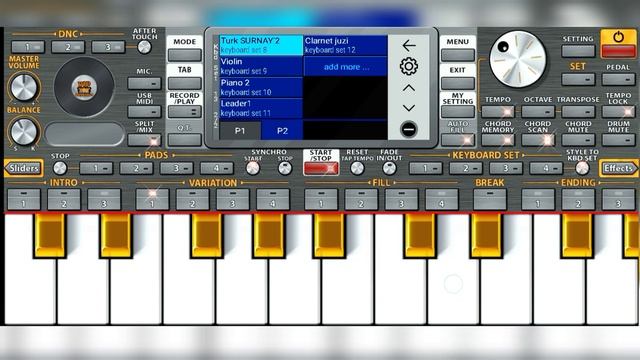
Task: Click the Synchro Start button
Action: tap(253, 168)
